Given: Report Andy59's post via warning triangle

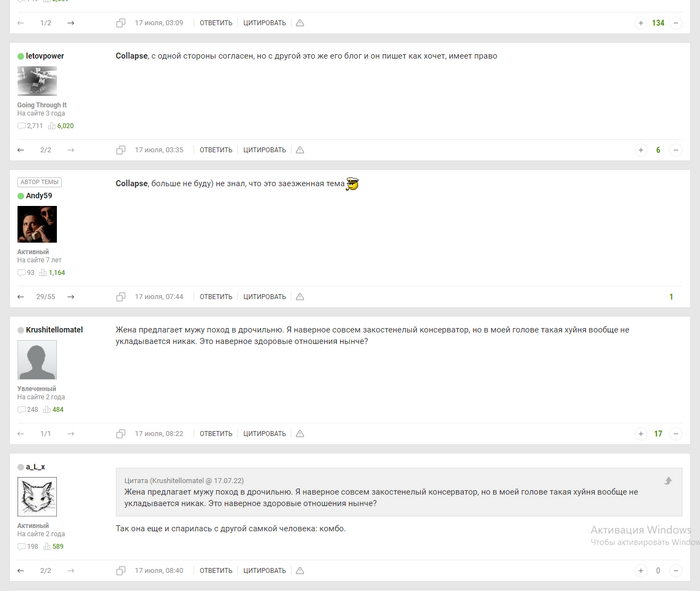Looking at the screenshot, I should tap(300, 296).
